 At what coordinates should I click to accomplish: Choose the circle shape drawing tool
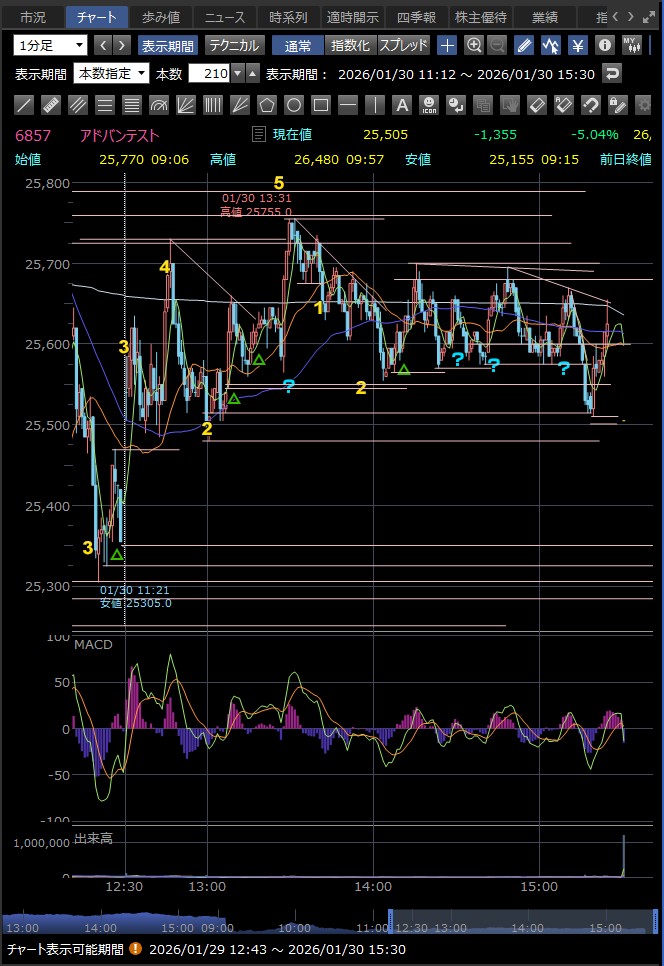click(x=294, y=105)
